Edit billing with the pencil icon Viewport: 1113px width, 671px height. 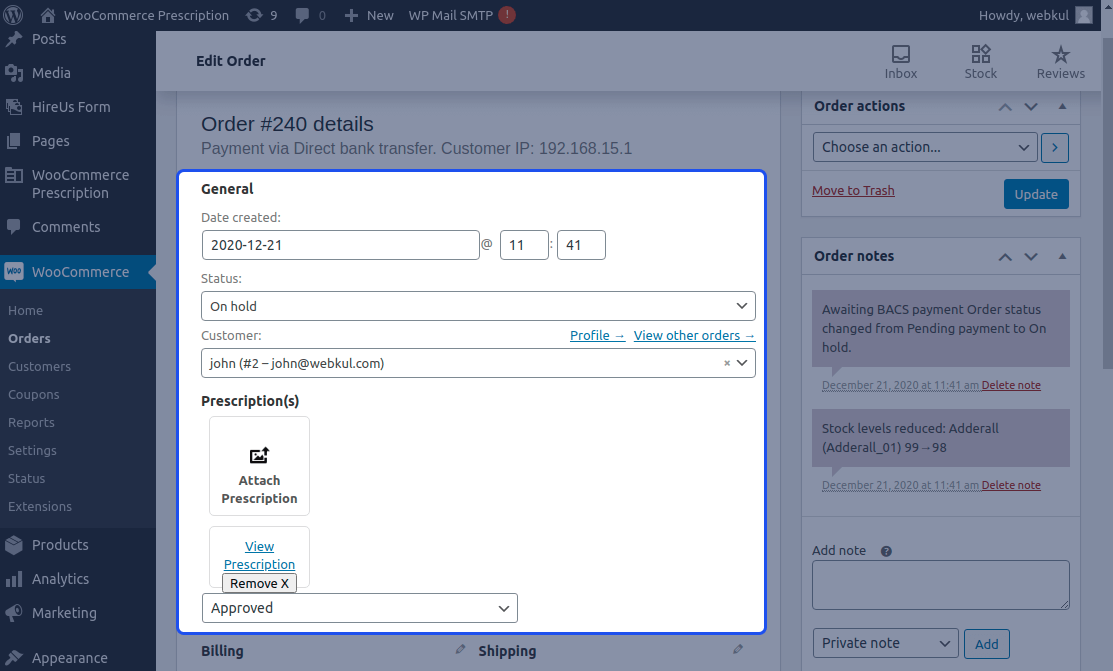[x=460, y=649]
